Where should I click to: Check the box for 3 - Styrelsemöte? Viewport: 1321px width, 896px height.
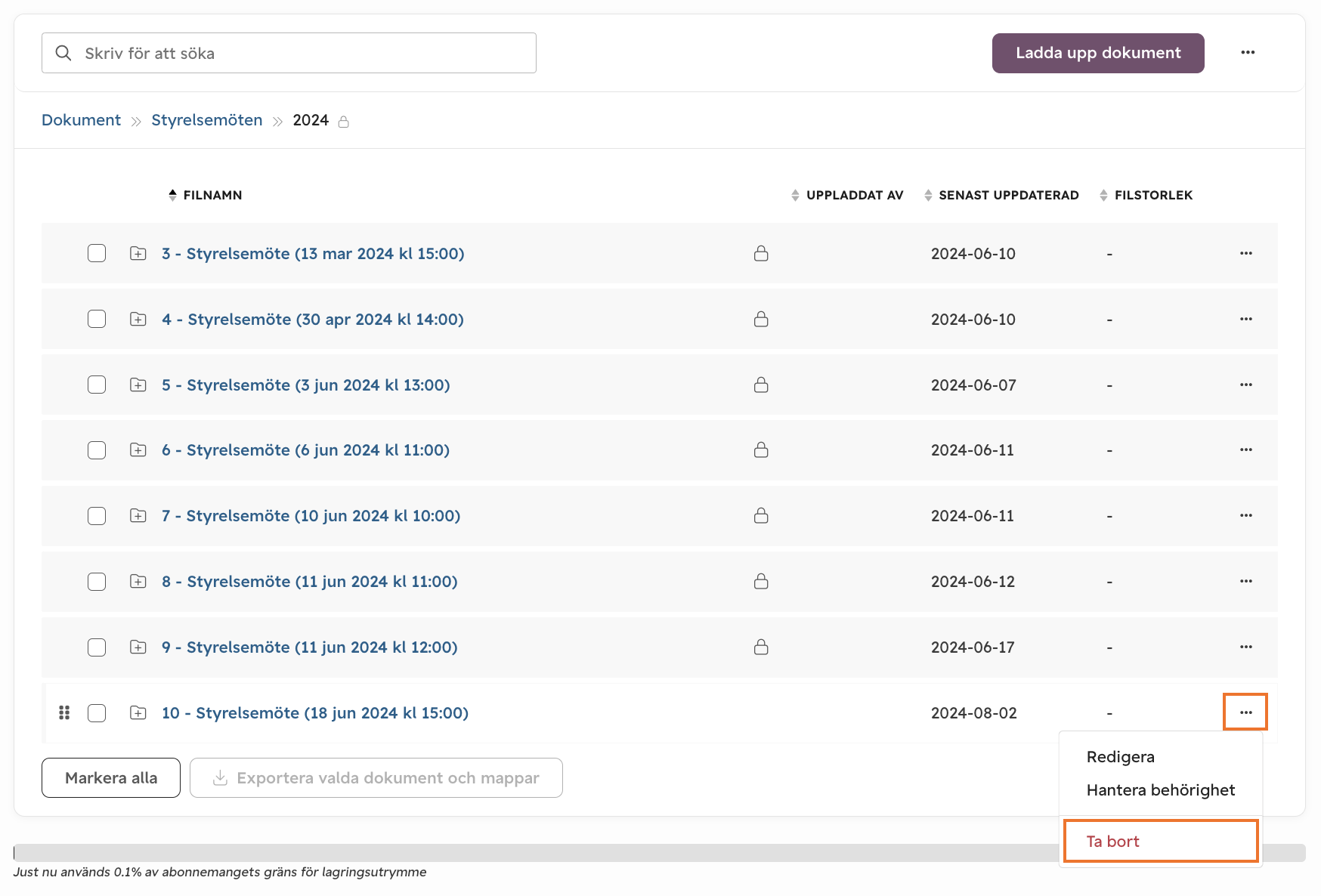pyautogui.click(x=97, y=253)
